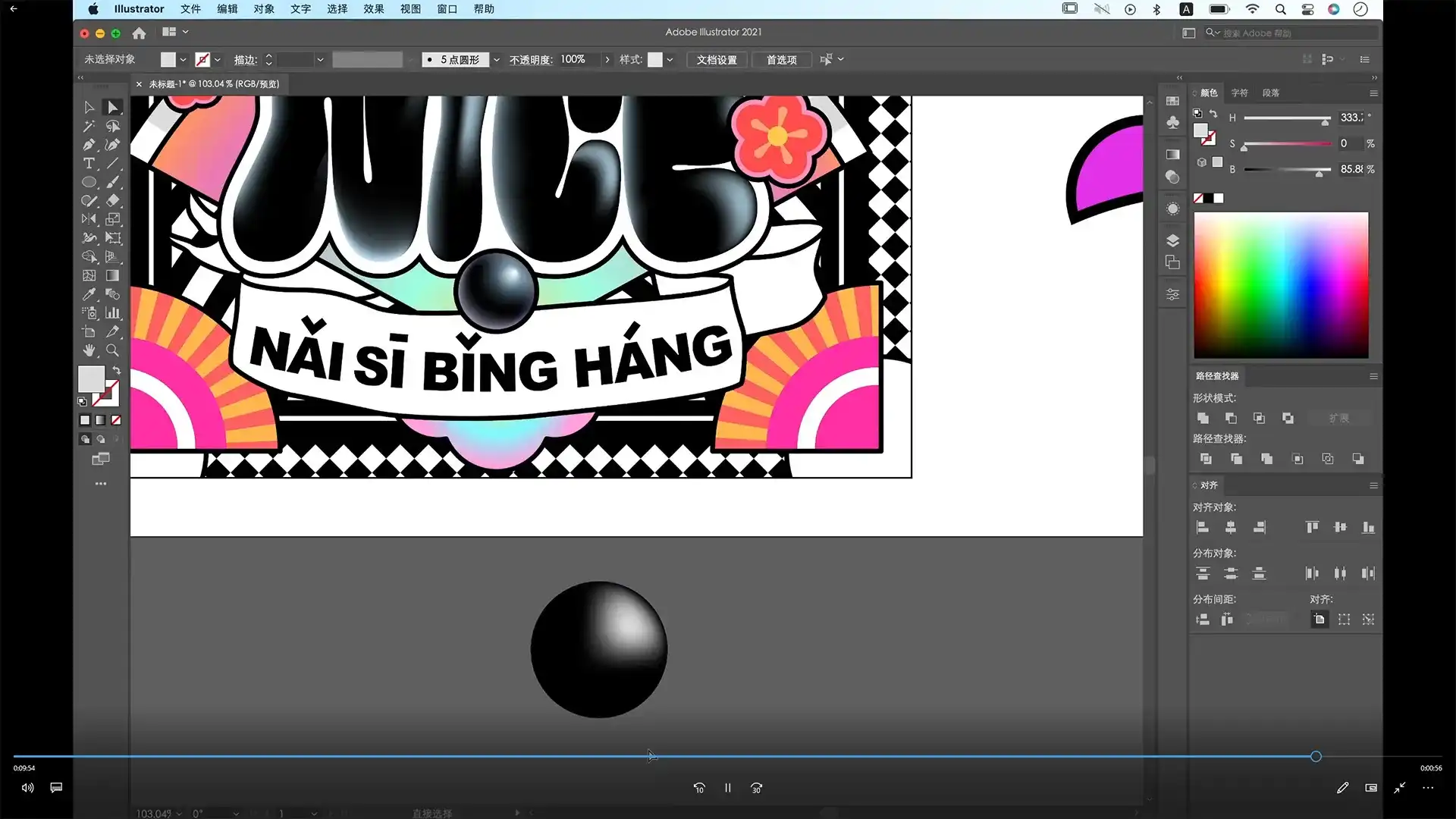This screenshot has height=819, width=1456.
Task: Click the 首选项 button
Action: coord(781,59)
